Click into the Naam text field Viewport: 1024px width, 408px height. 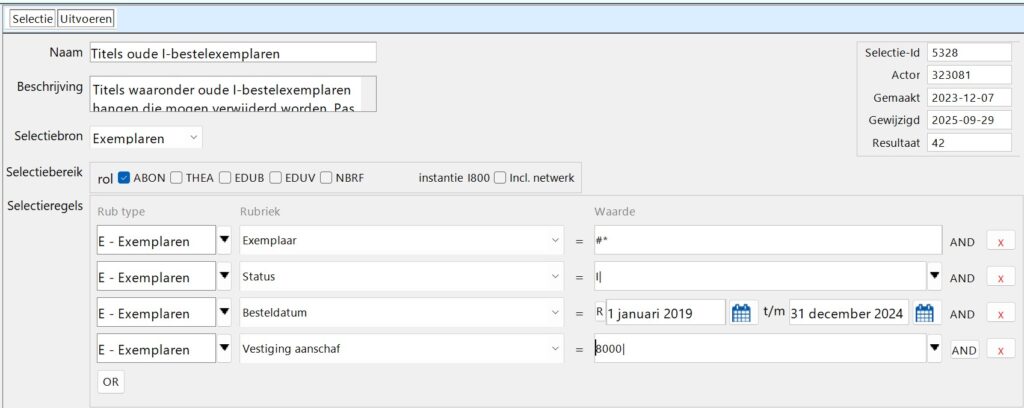click(x=232, y=53)
